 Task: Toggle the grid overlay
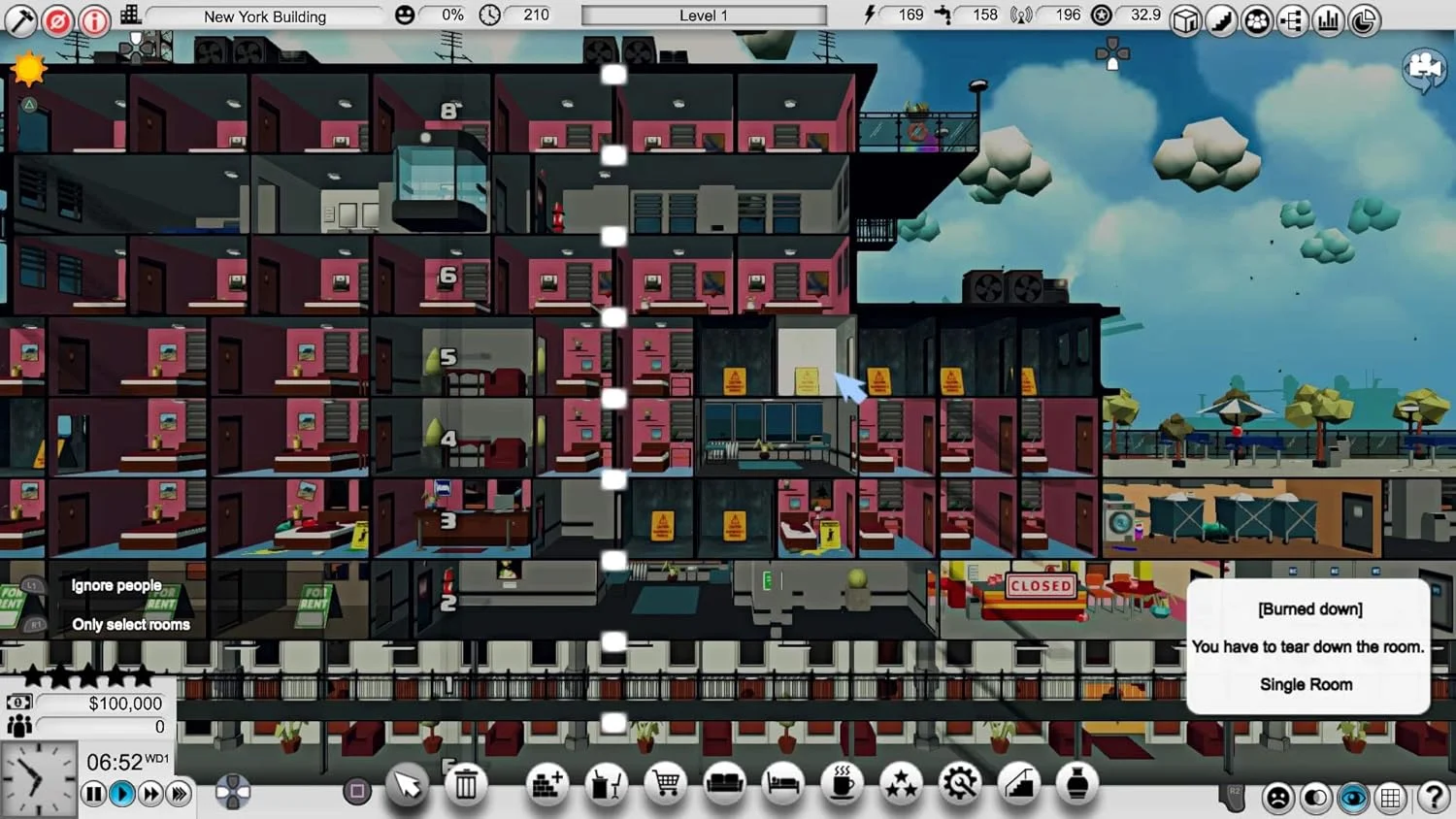(x=1391, y=798)
